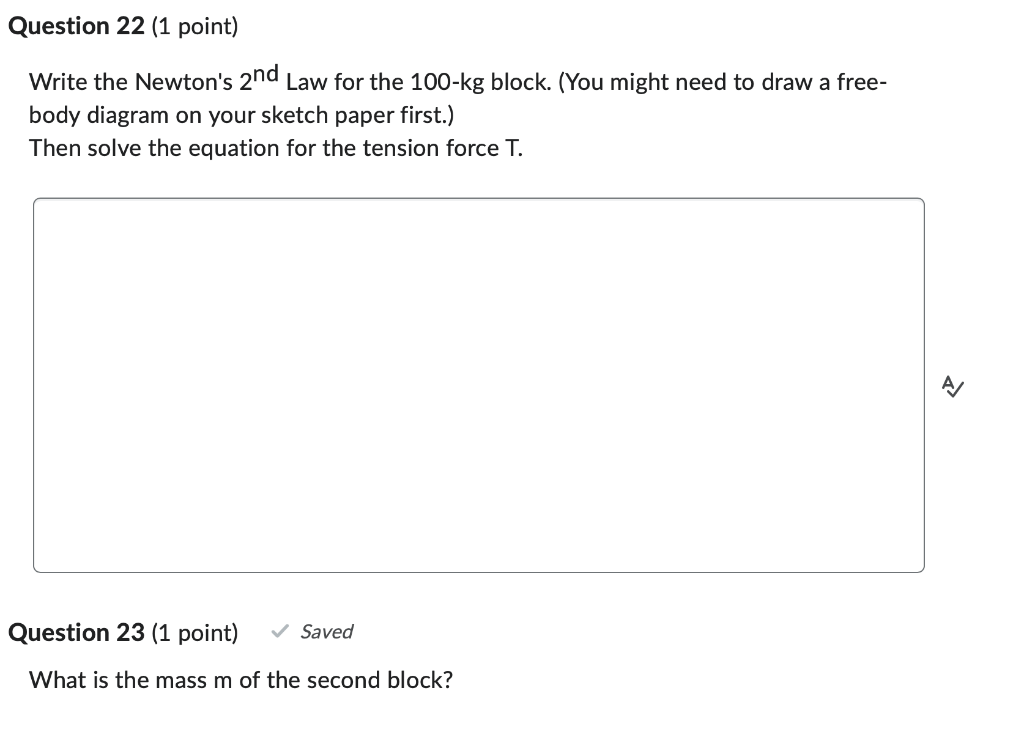Viewport: 1024px width, 729px height.
Task: Click the question text under Question 23
Action: click(x=241, y=680)
